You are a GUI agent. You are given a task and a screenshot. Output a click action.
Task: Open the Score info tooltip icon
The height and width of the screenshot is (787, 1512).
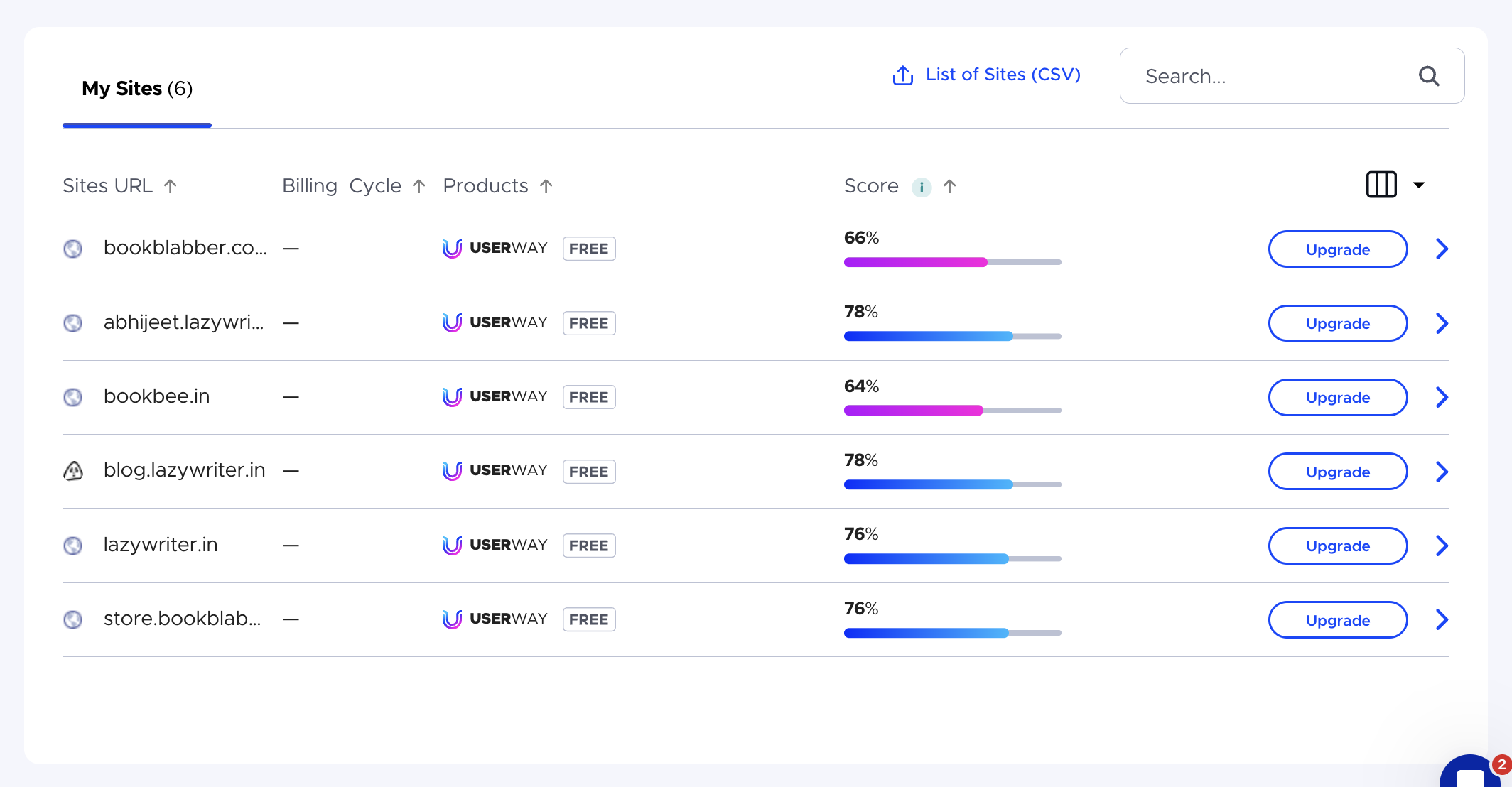point(922,187)
